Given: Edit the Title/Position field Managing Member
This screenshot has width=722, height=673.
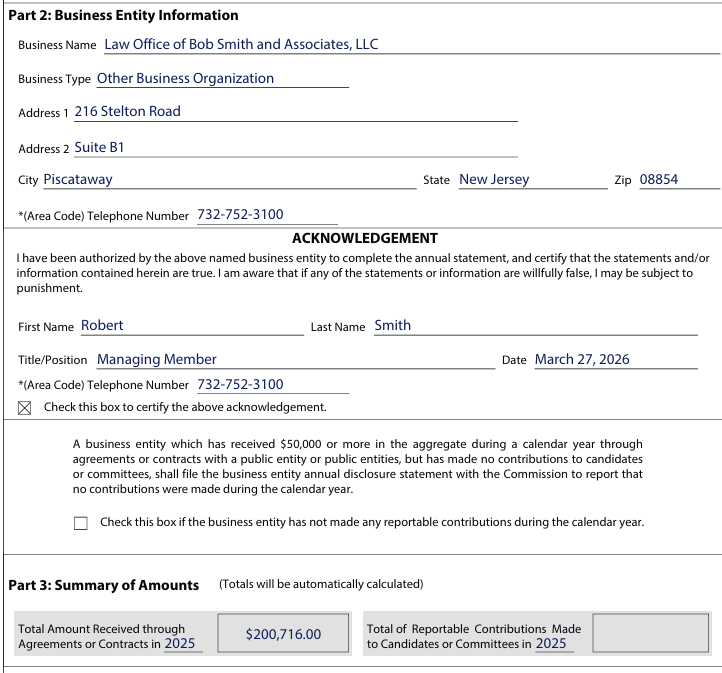Looking at the screenshot, I should tap(296, 359).
